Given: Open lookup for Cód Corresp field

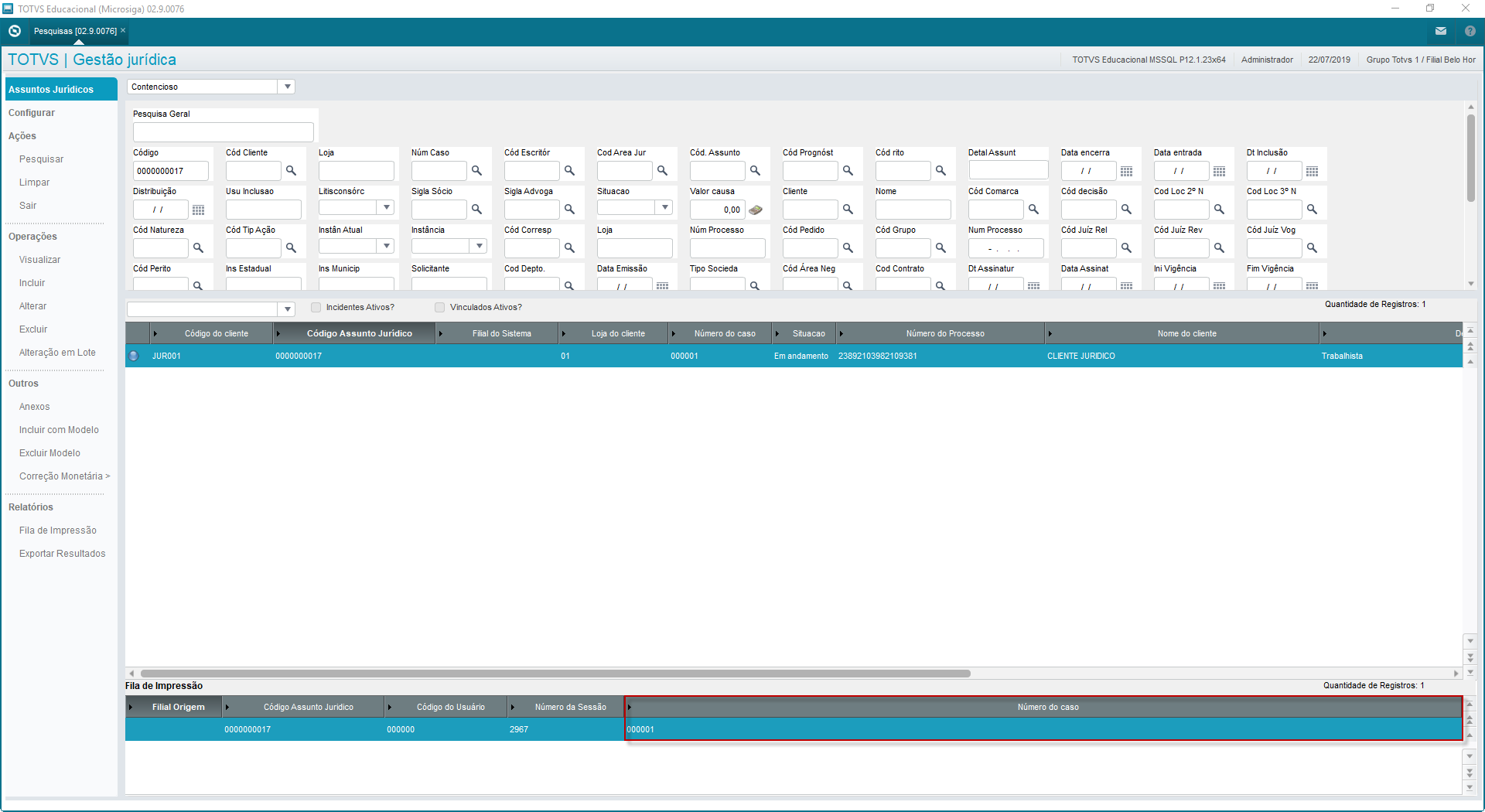Looking at the screenshot, I should [569, 248].
